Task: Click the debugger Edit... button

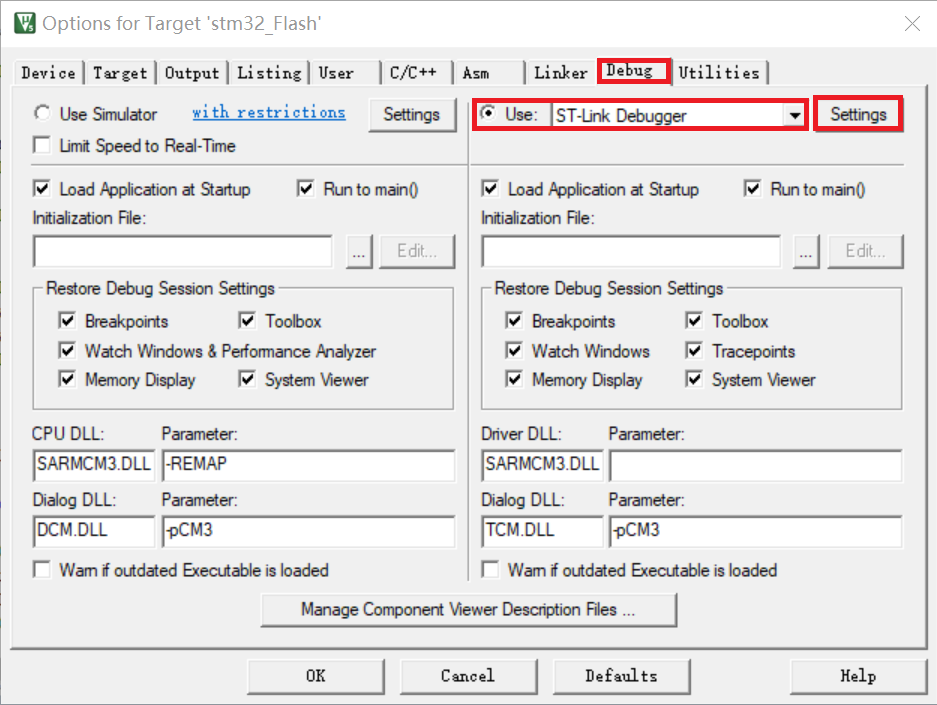Action: click(865, 252)
